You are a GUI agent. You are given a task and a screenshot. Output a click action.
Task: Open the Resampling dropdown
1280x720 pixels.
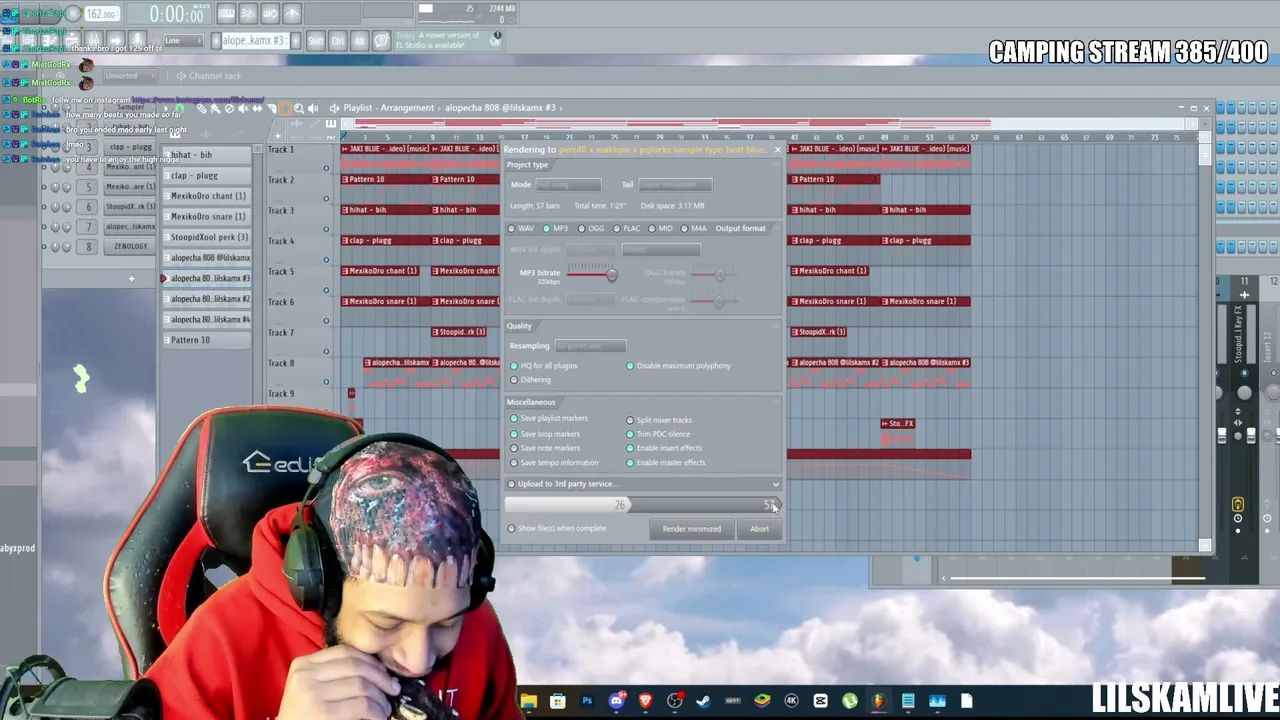pyautogui.click(x=591, y=346)
